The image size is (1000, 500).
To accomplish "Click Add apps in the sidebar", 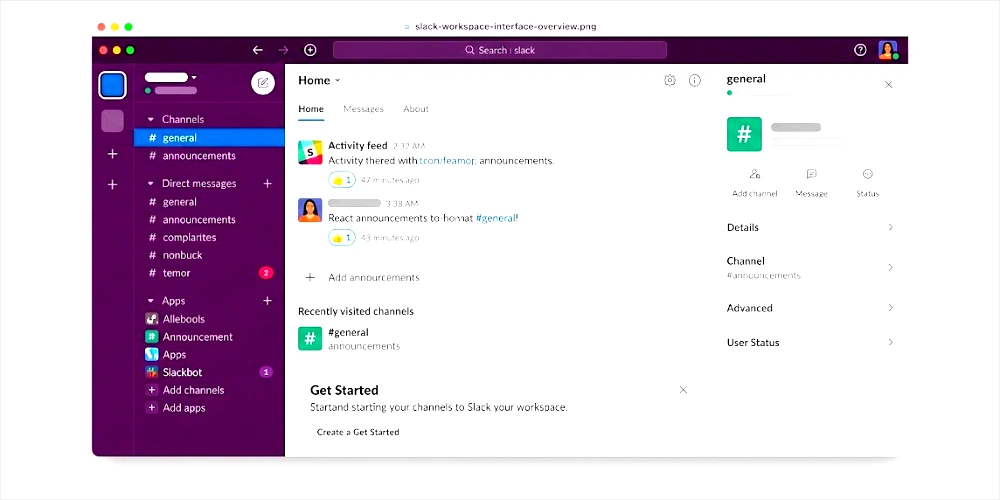I will (176, 408).
